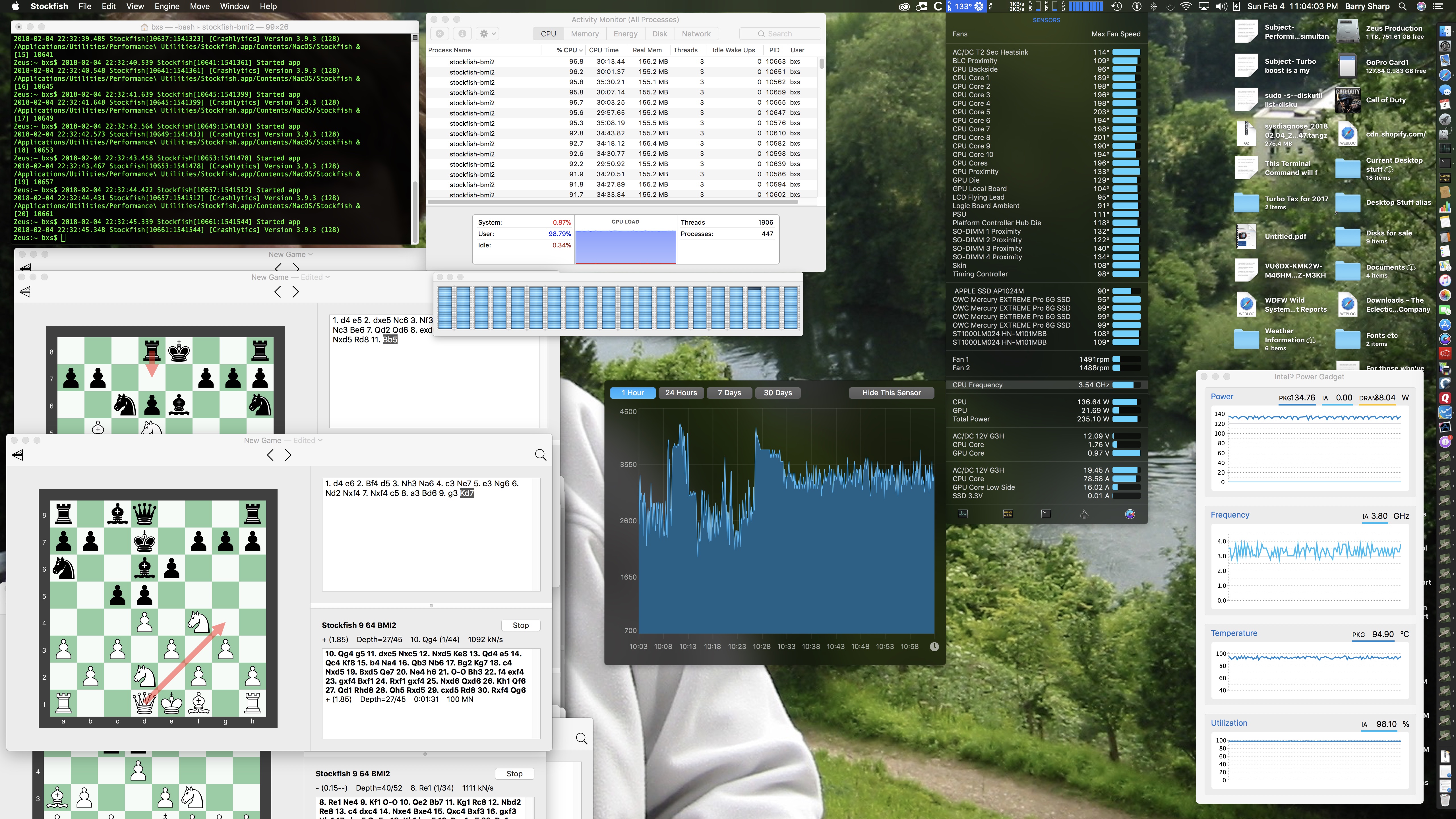
Task: Open the Move menu in the menu bar
Action: (200, 6)
